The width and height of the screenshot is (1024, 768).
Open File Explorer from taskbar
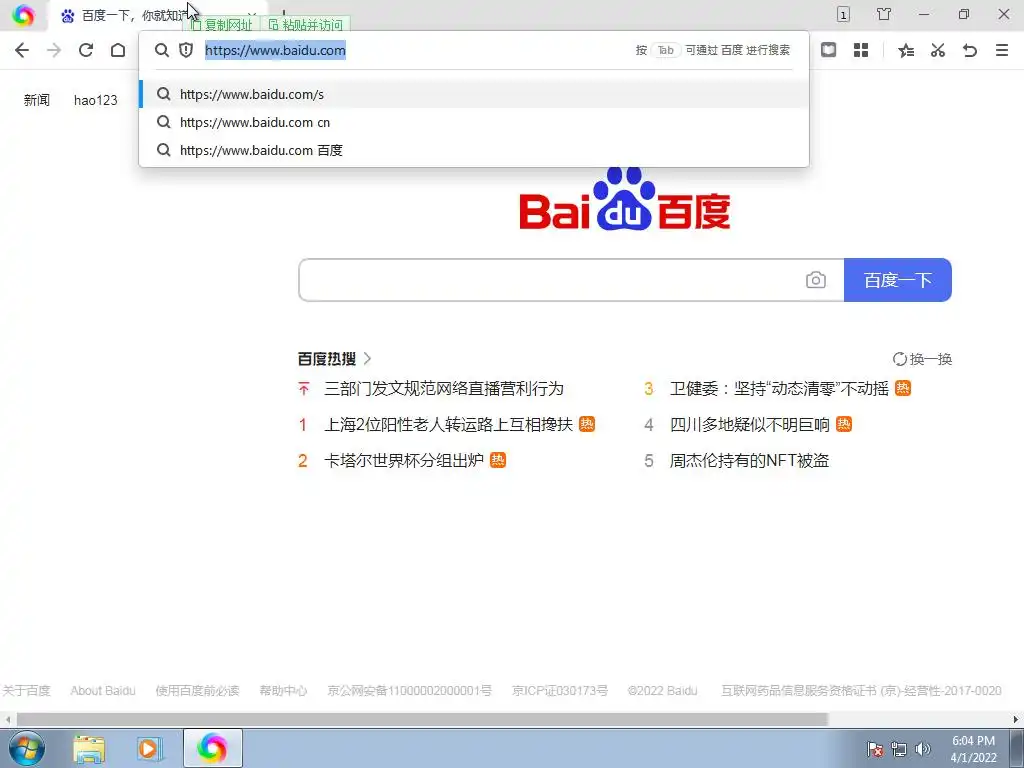tap(89, 748)
